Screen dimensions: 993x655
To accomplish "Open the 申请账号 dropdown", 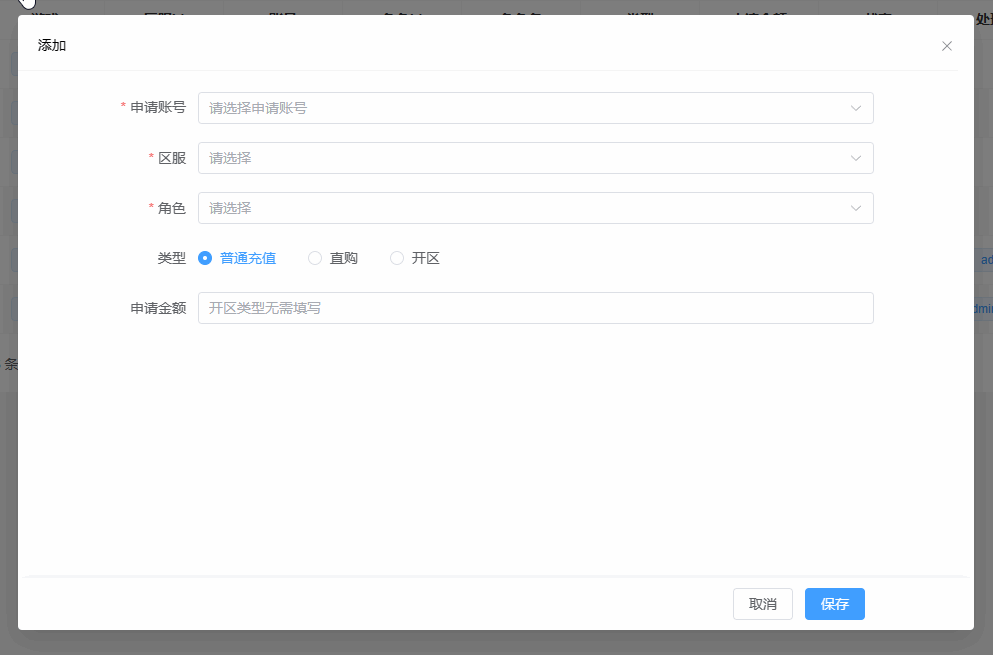I will tap(536, 108).
